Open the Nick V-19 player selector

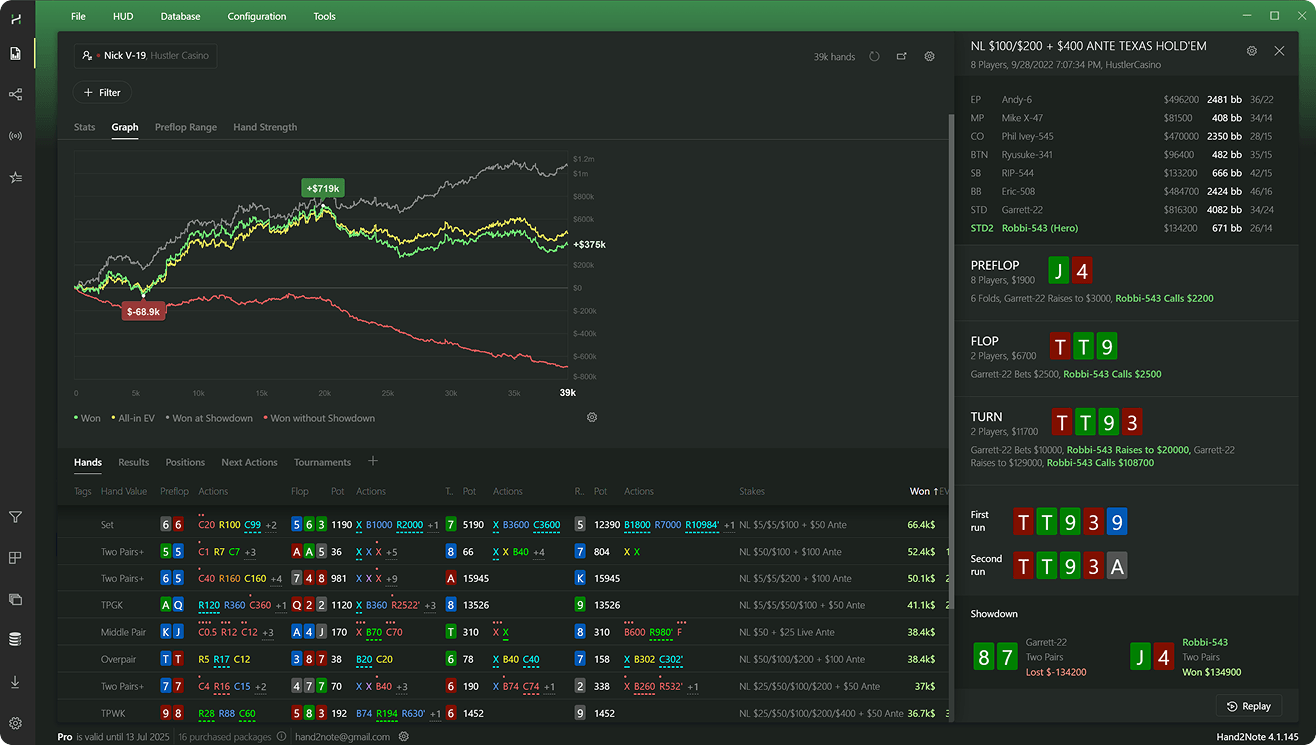145,56
